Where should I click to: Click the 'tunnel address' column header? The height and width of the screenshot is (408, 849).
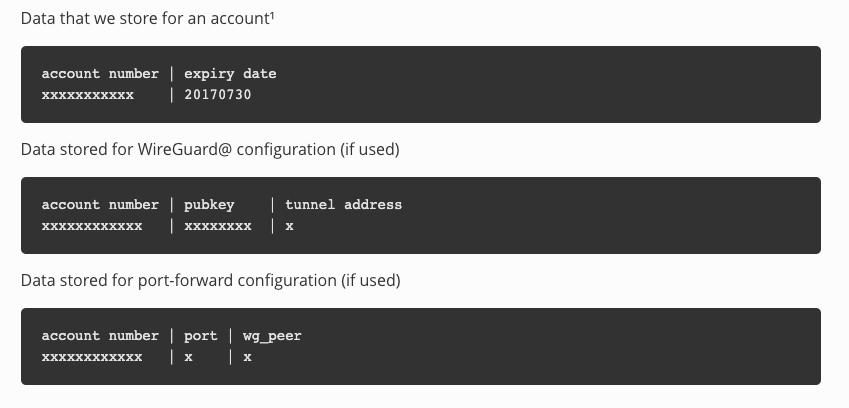tap(343, 205)
